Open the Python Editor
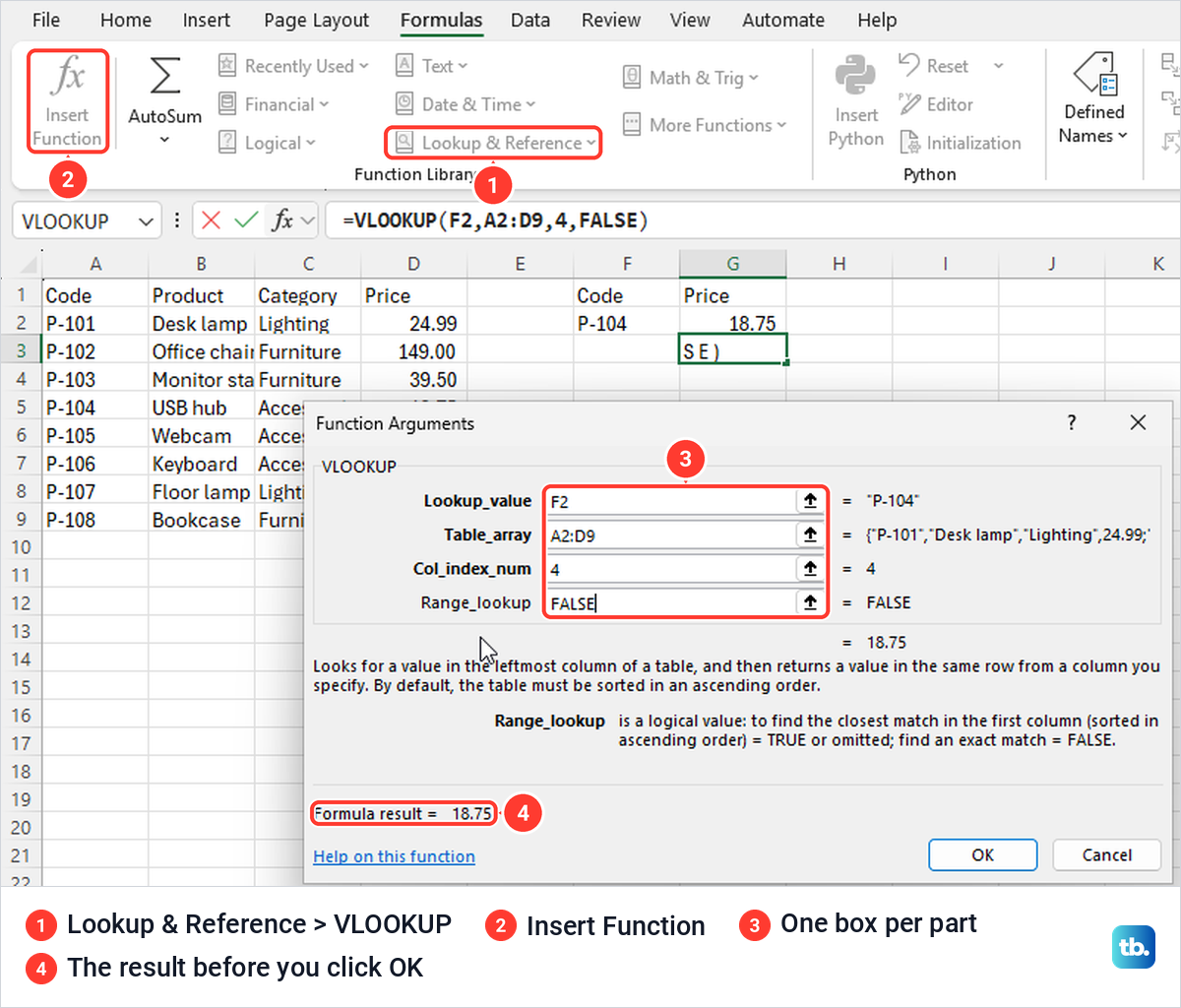 pyautogui.click(x=936, y=104)
